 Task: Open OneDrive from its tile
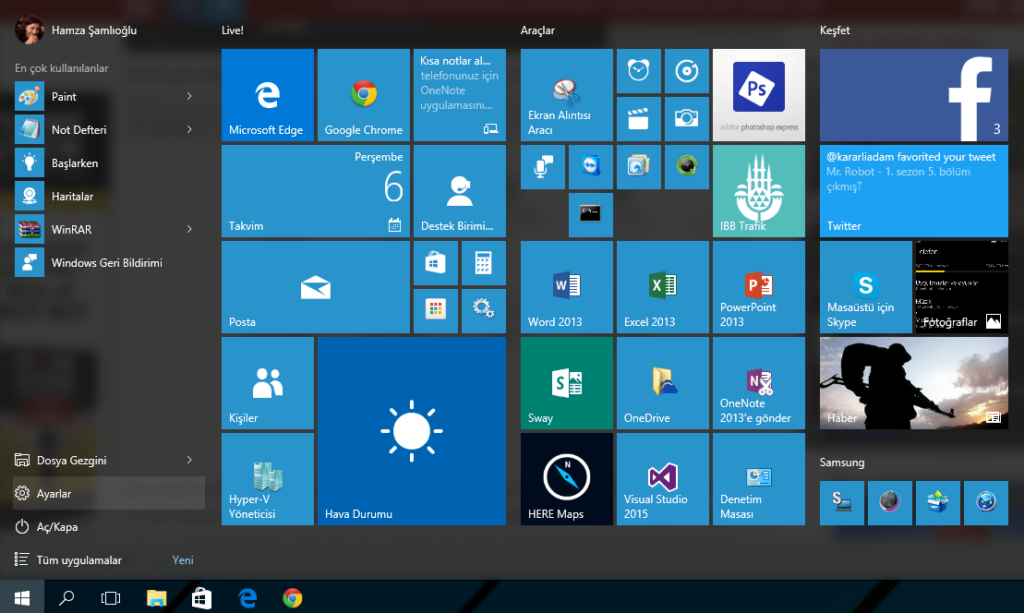pos(662,383)
